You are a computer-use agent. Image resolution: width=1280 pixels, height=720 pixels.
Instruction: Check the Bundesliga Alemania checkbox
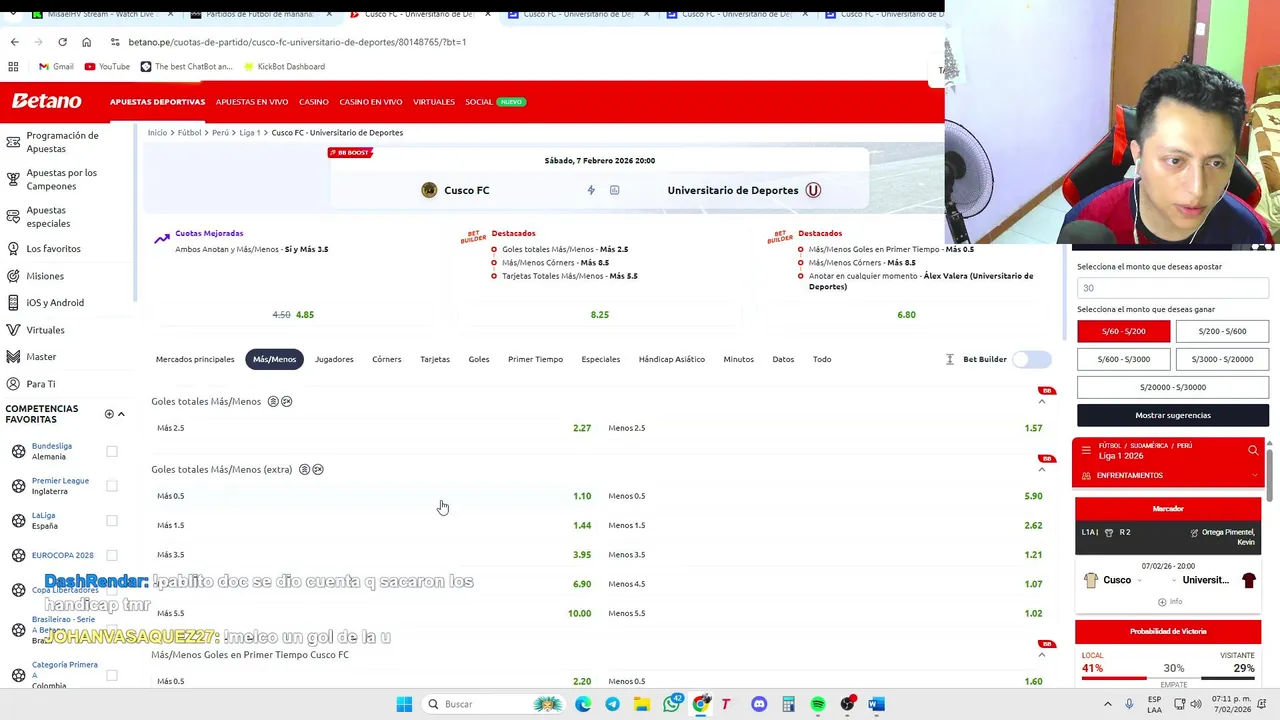[112, 451]
